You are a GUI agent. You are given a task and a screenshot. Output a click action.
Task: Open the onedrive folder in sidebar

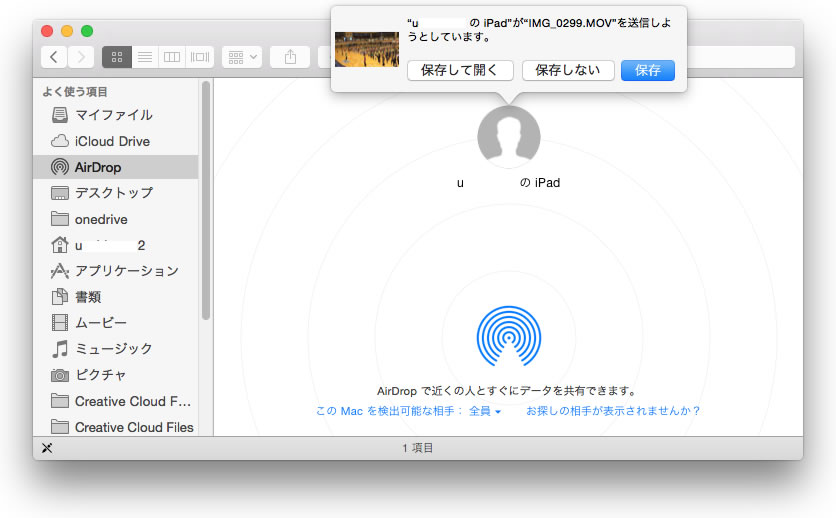(116, 219)
